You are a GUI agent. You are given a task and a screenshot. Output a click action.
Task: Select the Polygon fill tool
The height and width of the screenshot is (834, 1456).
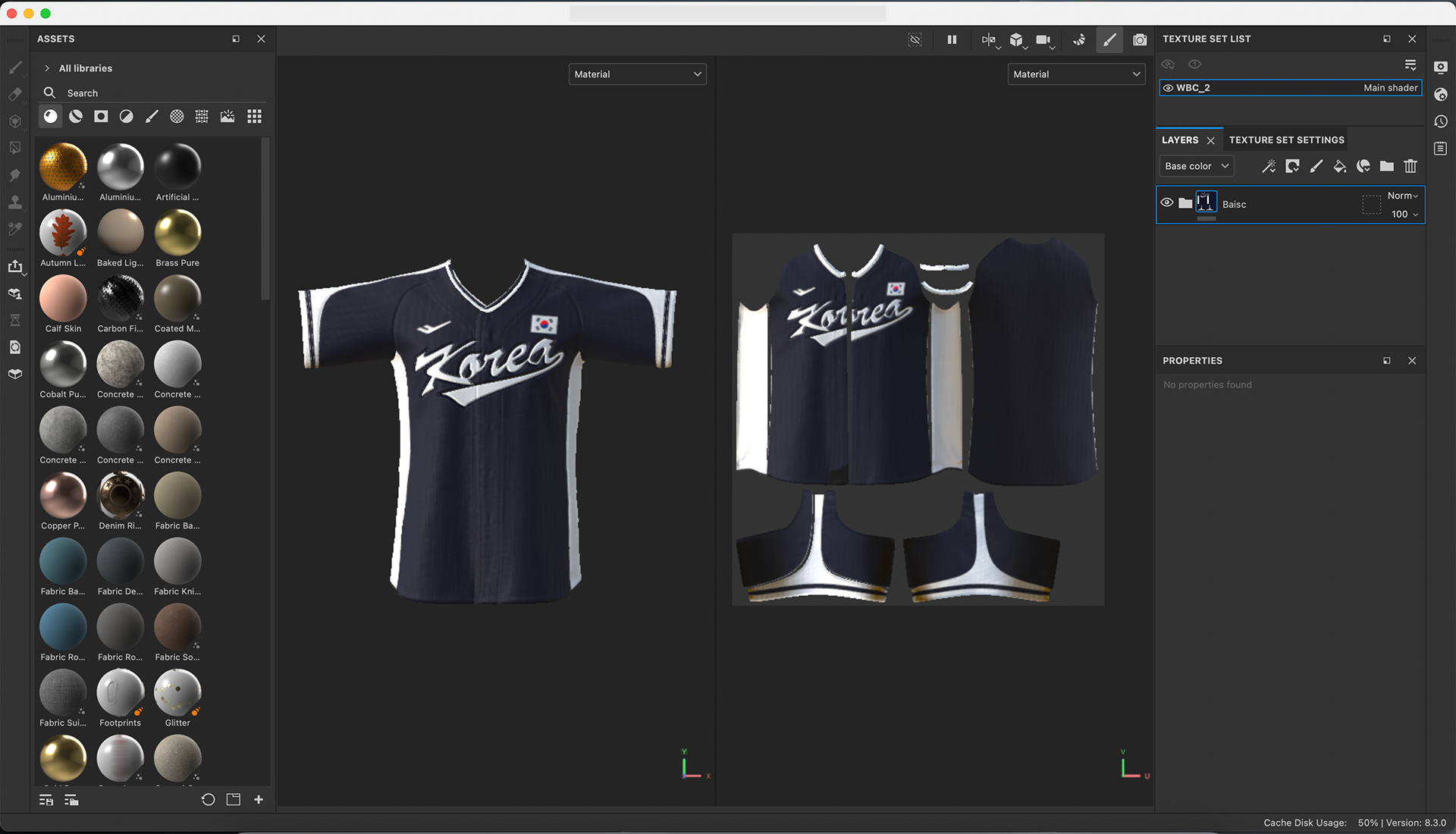coord(15,148)
